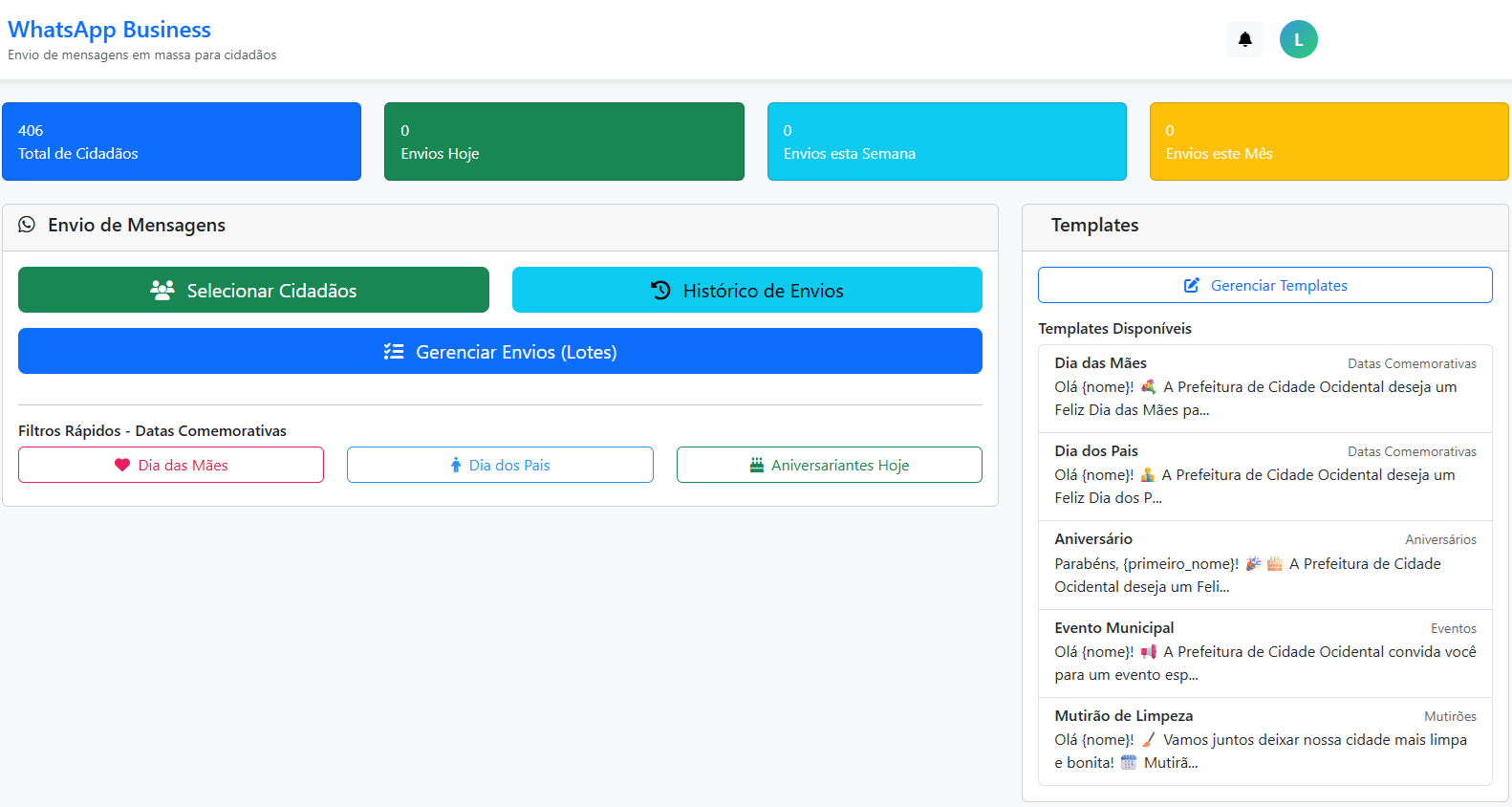Image resolution: width=1512 pixels, height=807 pixels.
Task: Click the edit pencil icon on Gerenciar Templates
Action: tap(1192, 286)
